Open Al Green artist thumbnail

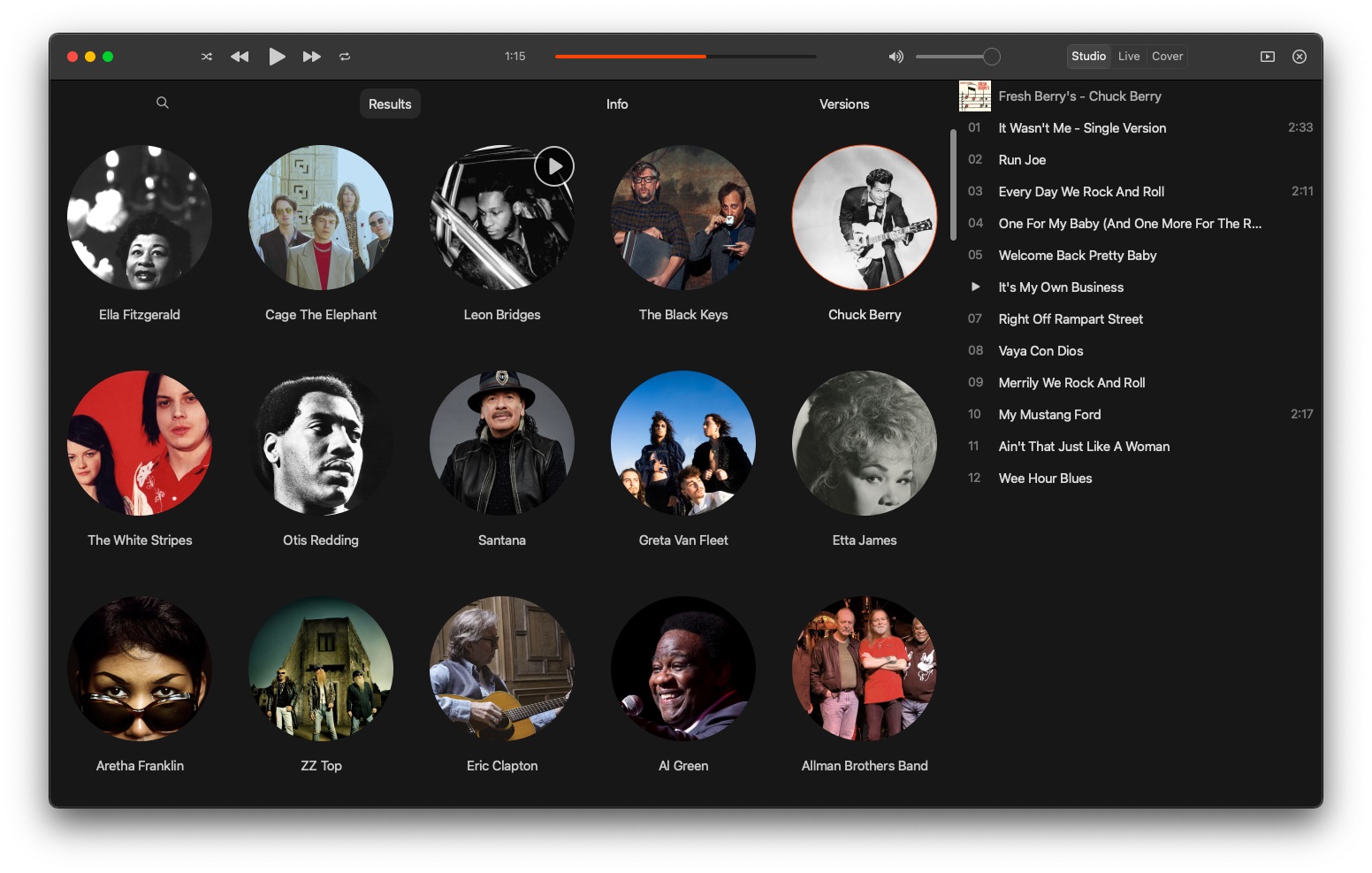click(x=683, y=669)
